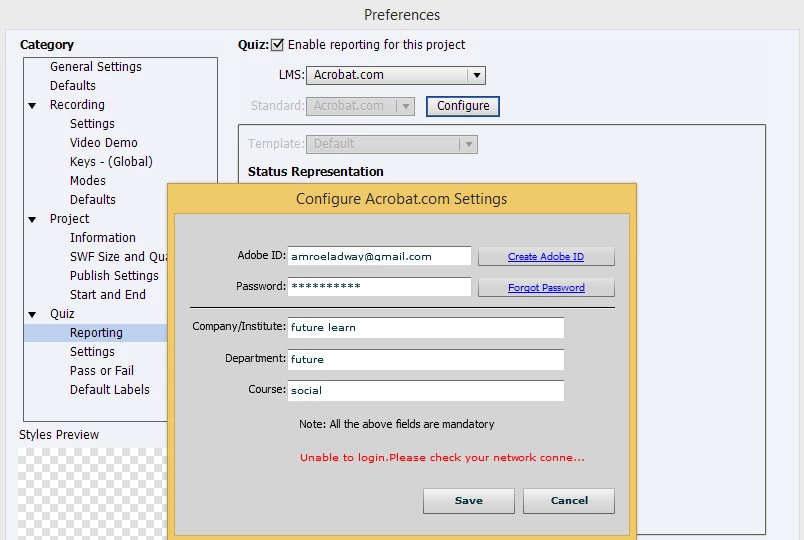
Task: Cancel the Configure Acrobat.com dialog
Action: (x=569, y=501)
